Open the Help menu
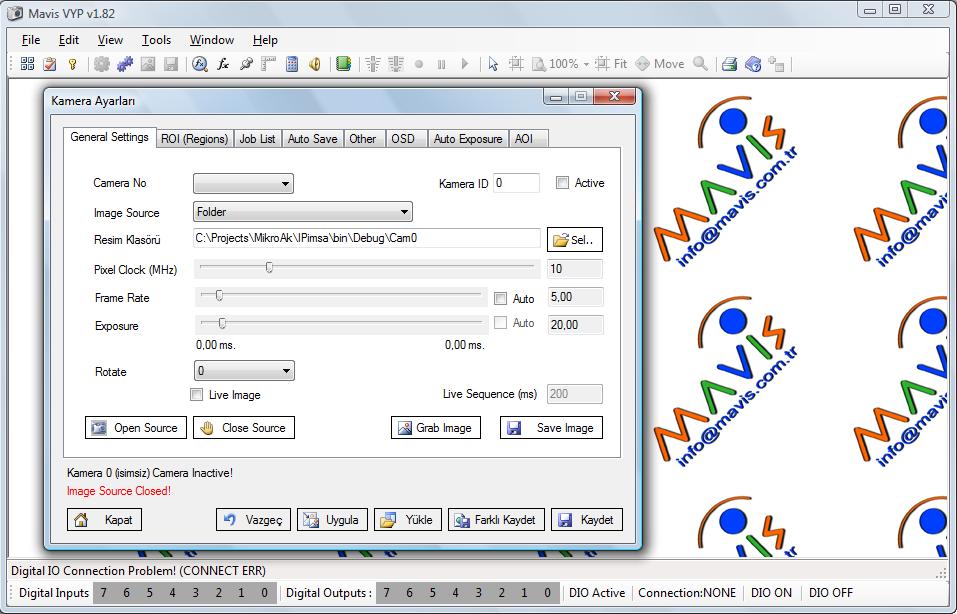This screenshot has width=957, height=614. pos(265,40)
